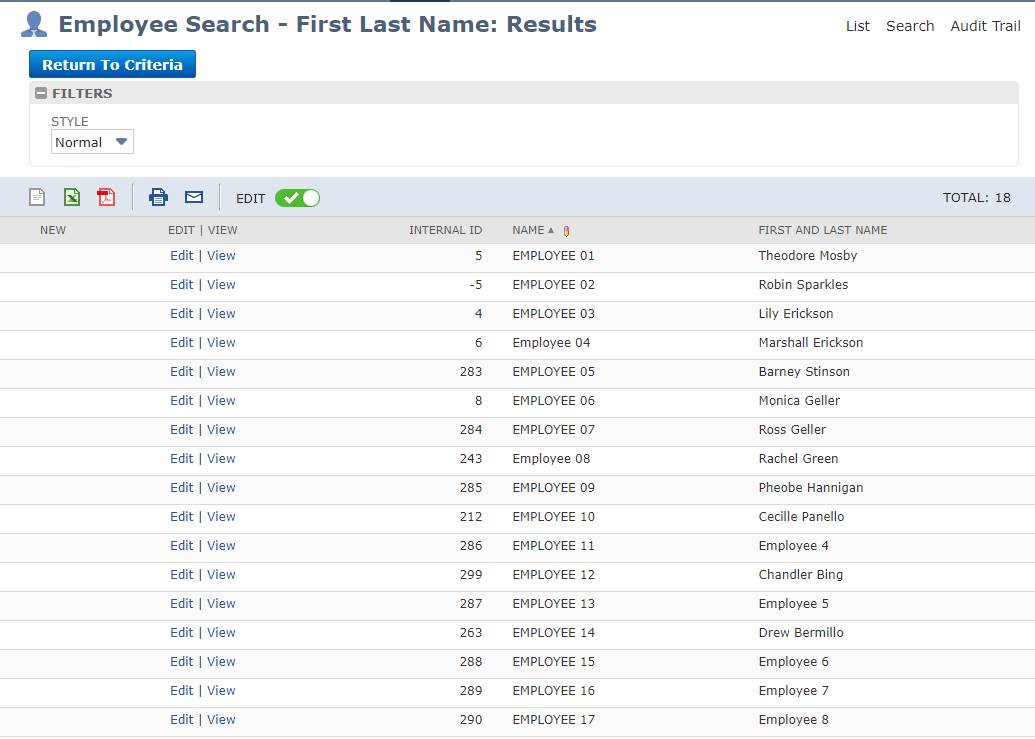The width and height of the screenshot is (1035, 739).
Task: Edit the EMPLOYEE 10 record
Action: pos(182,517)
